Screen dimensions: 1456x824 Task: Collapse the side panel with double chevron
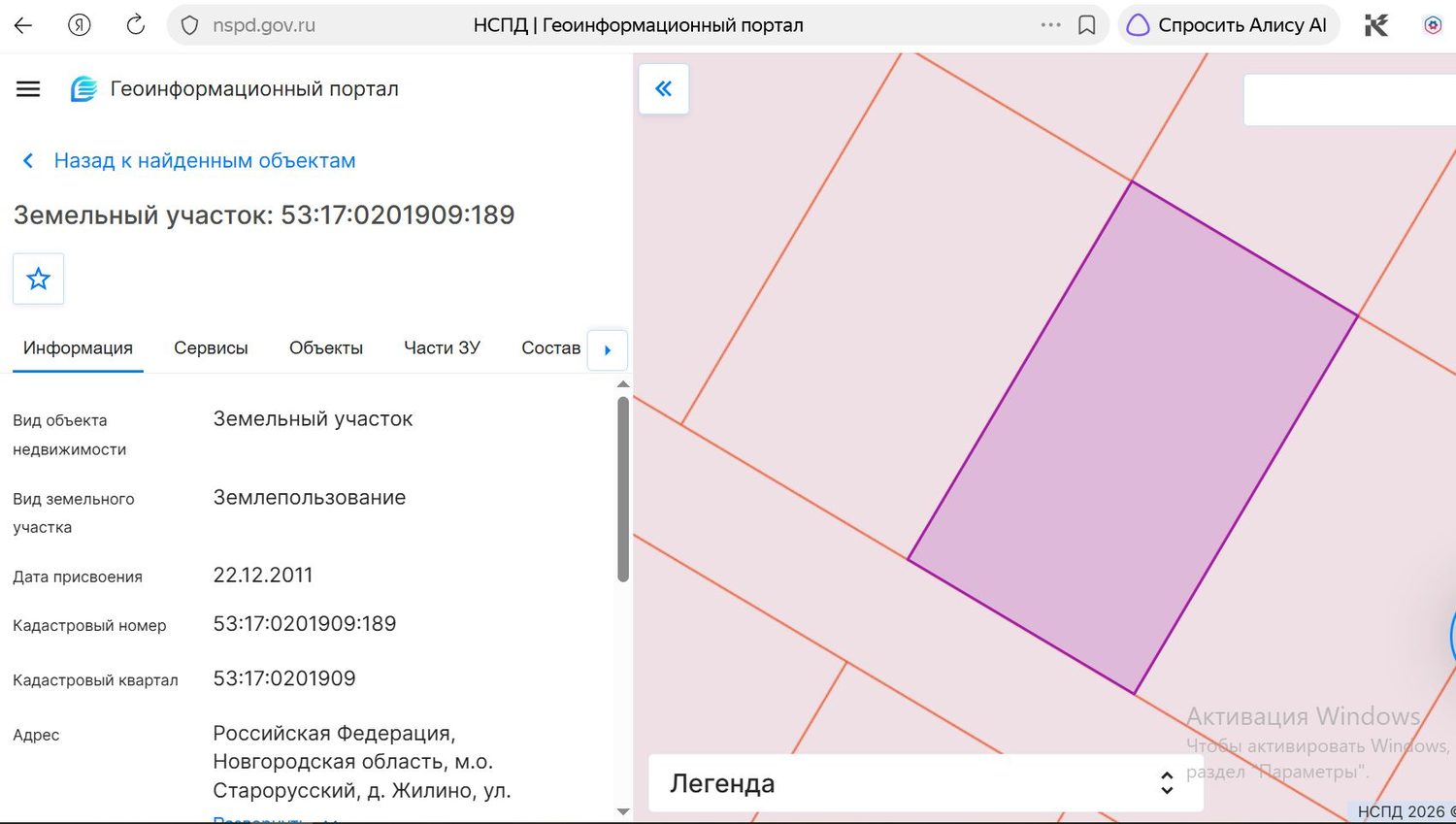664,89
